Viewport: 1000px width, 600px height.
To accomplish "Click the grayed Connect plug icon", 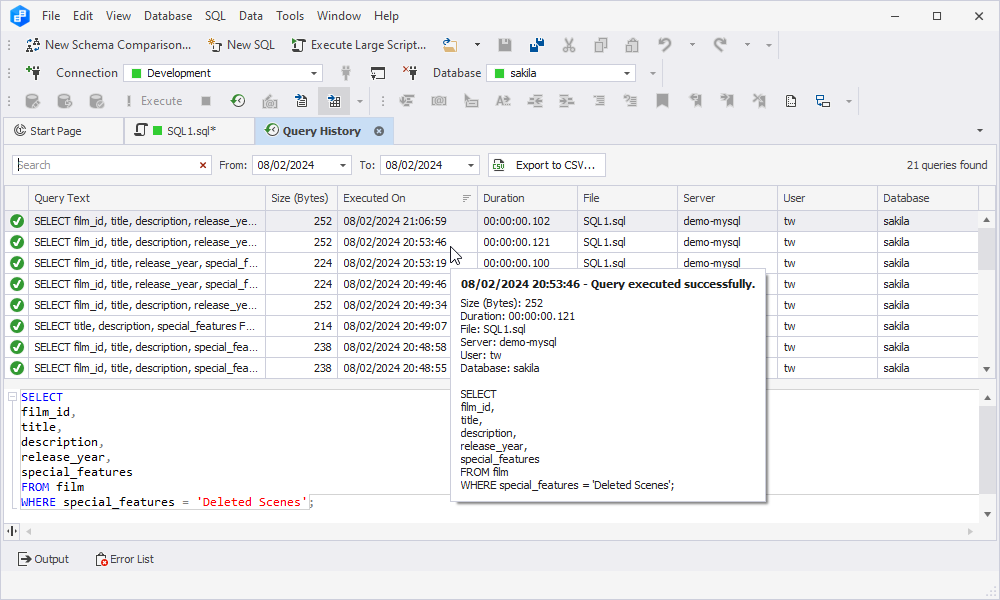I will point(346,73).
